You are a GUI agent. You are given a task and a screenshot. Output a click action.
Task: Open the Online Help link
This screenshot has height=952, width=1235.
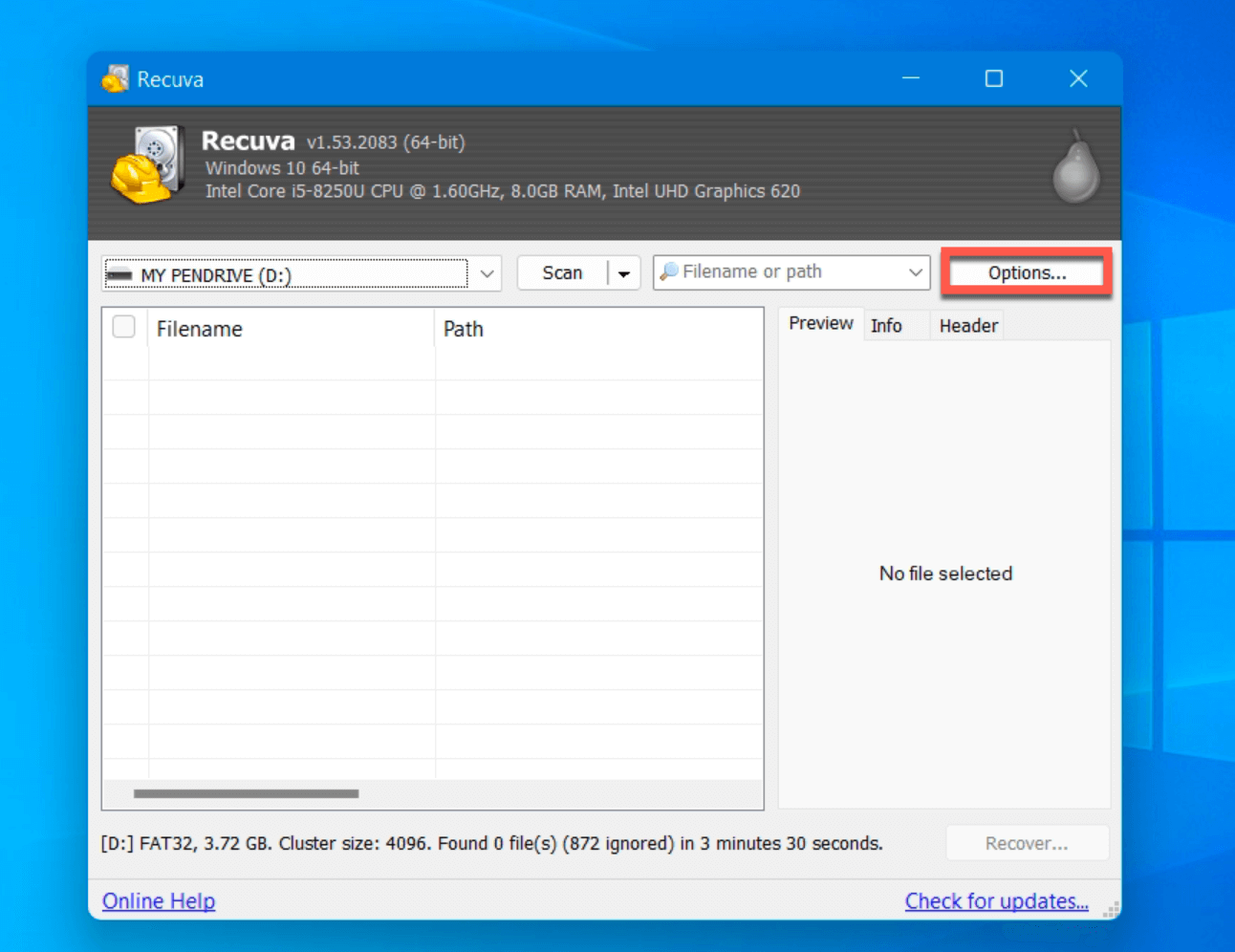coord(159,901)
